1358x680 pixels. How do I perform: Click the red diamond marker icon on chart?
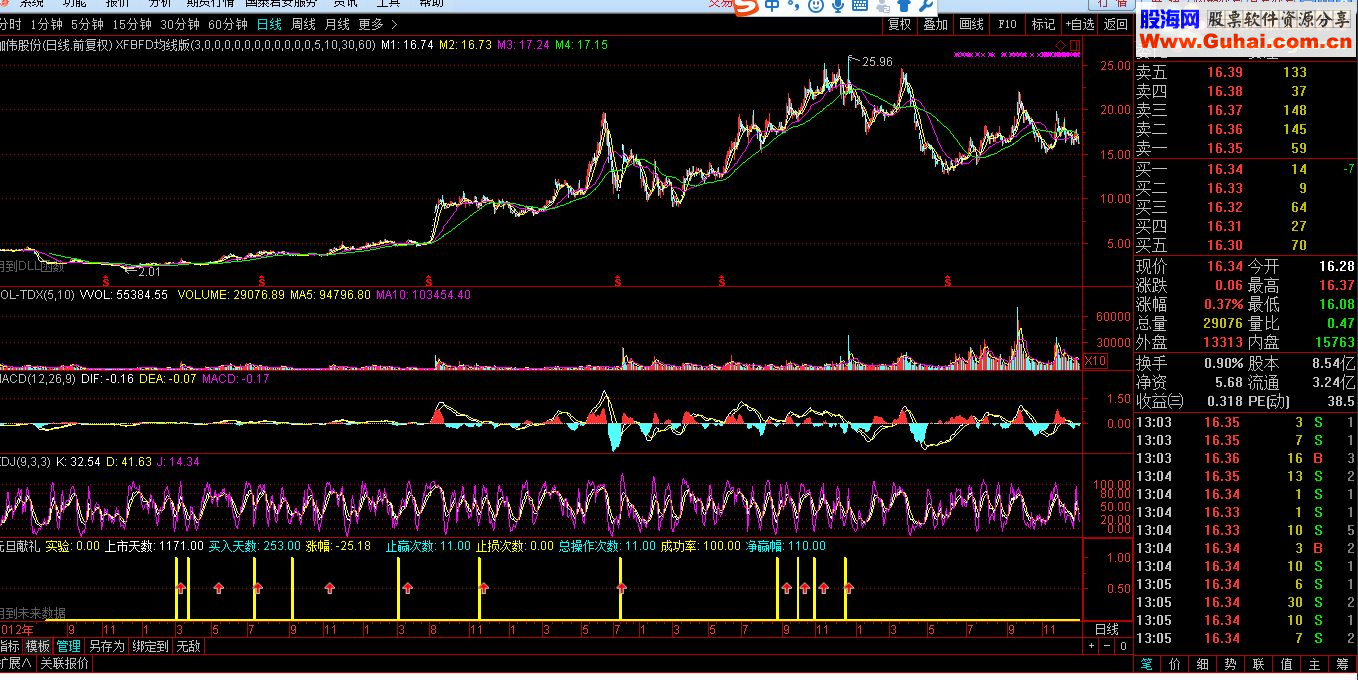[1061, 44]
